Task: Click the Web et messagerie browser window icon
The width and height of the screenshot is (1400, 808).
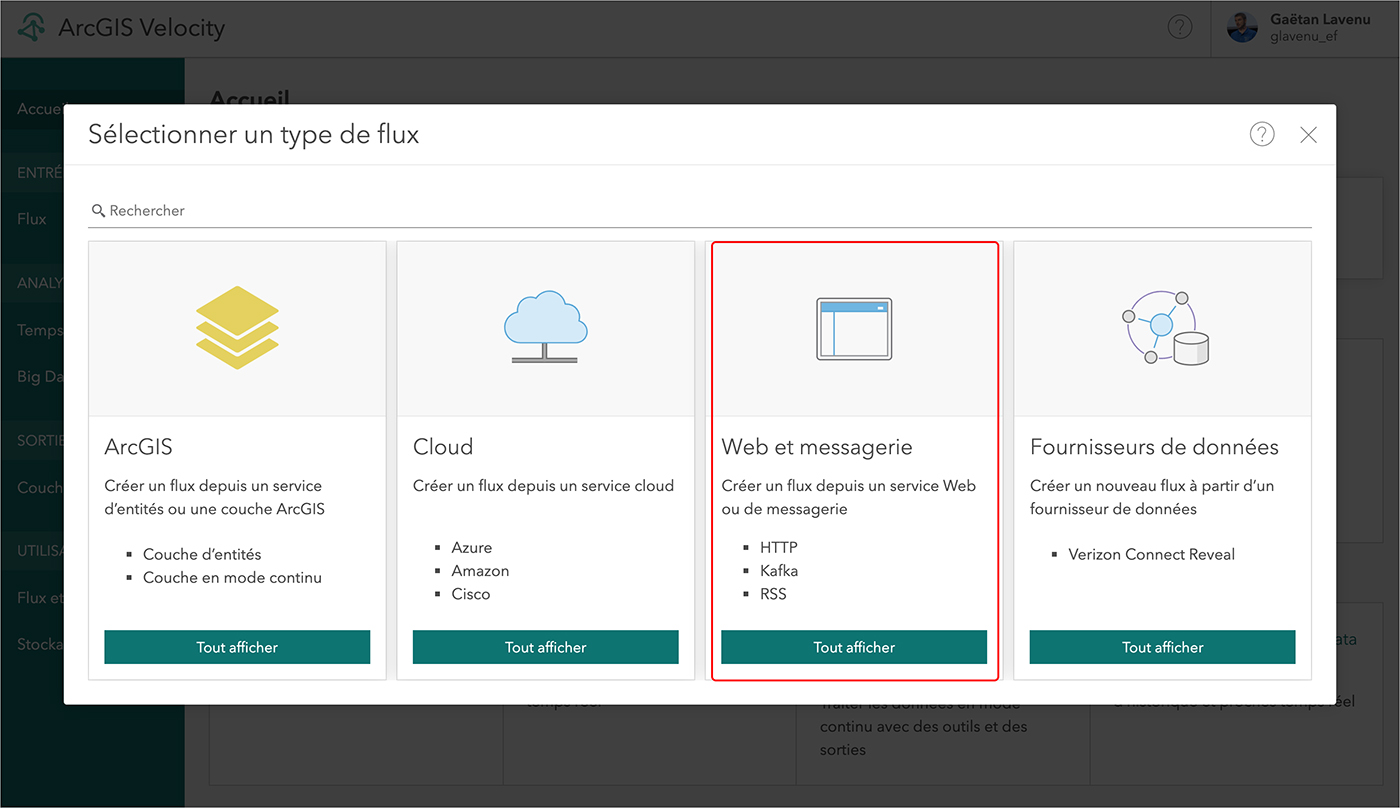Action: coord(854,329)
